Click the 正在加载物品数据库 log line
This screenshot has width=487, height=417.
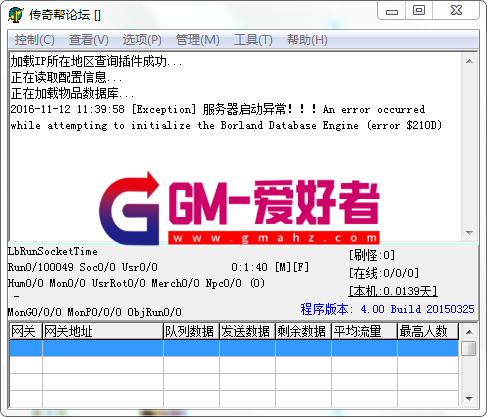(73, 94)
